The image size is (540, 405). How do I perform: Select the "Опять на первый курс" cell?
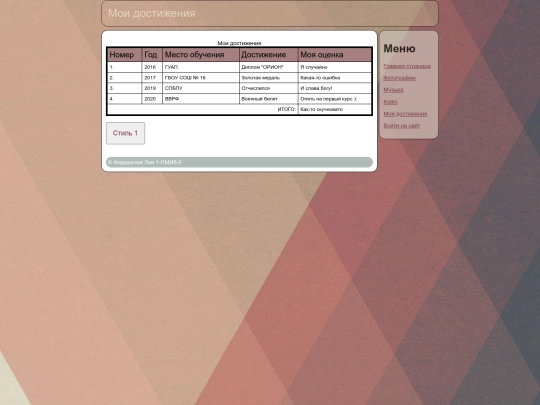(x=335, y=99)
